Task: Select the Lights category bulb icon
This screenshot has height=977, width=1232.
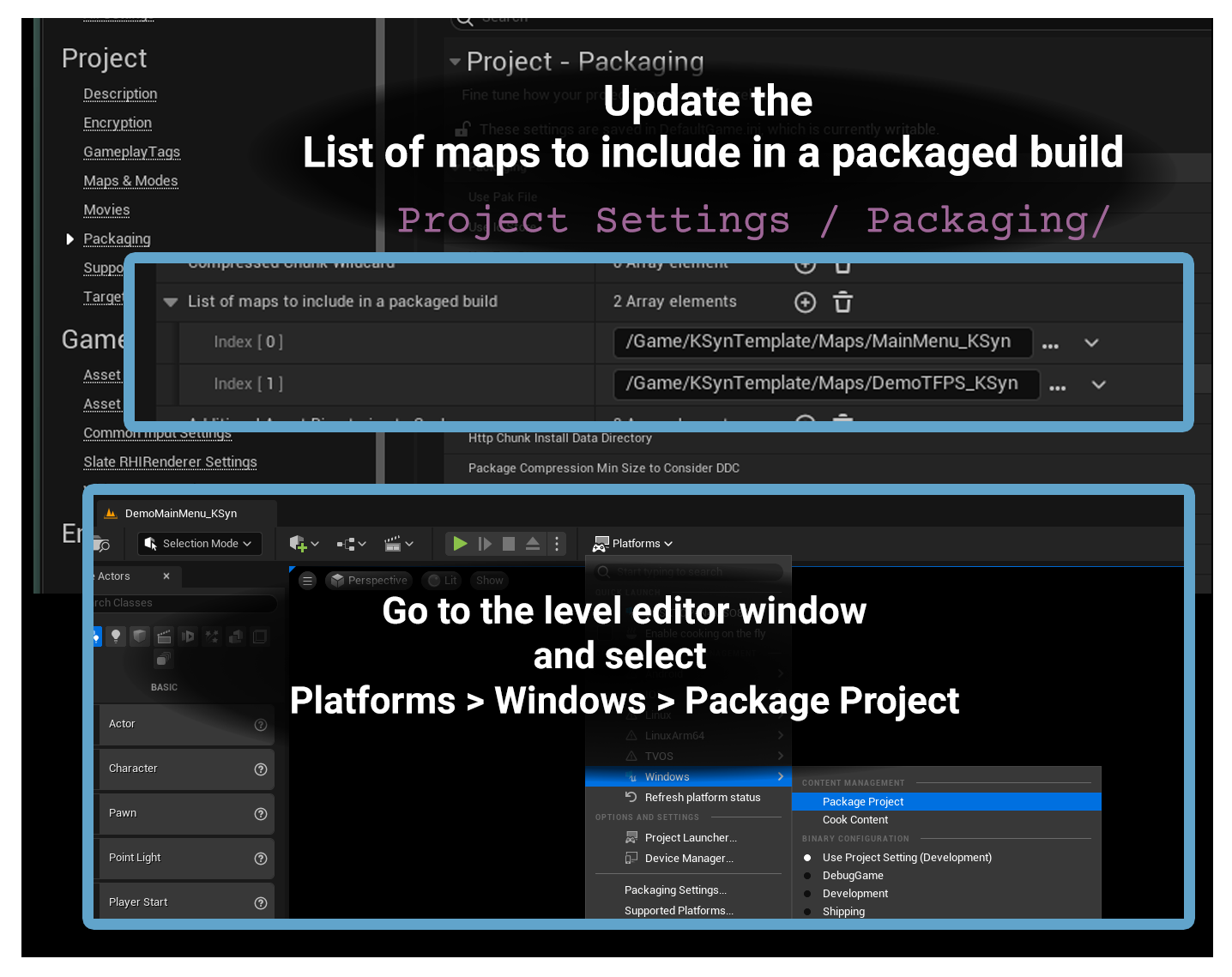Action: coord(116,636)
